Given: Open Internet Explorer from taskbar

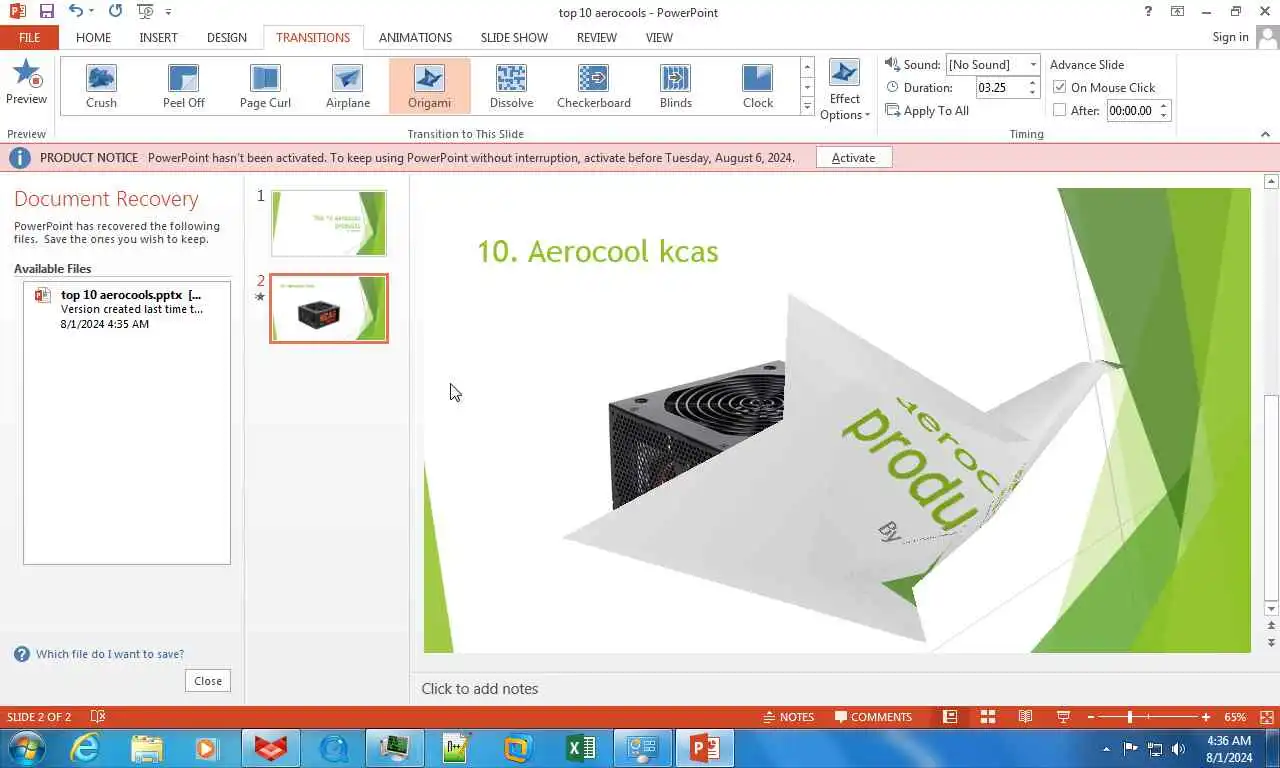Looking at the screenshot, I should (86, 748).
